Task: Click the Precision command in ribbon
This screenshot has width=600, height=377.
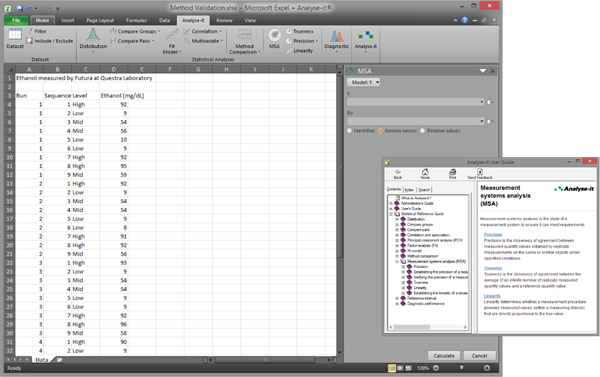Action: click(302, 41)
